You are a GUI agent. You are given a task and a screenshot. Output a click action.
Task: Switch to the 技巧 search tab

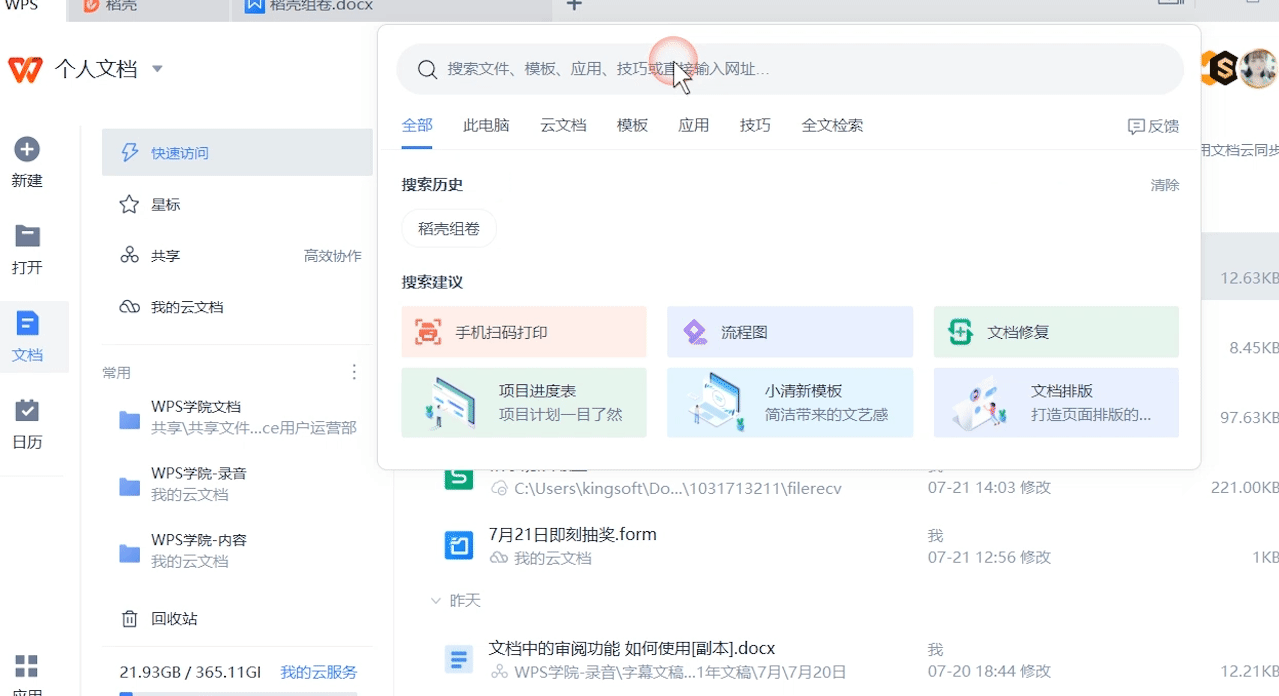pos(755,125)
